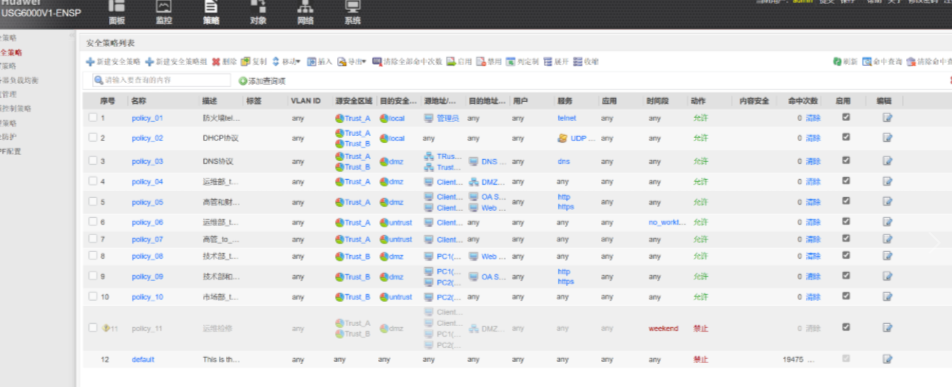Screen dimensions: 952x387
Task: Open the policy_04 link
Action: pyautogui.click(x=147, y=182)
